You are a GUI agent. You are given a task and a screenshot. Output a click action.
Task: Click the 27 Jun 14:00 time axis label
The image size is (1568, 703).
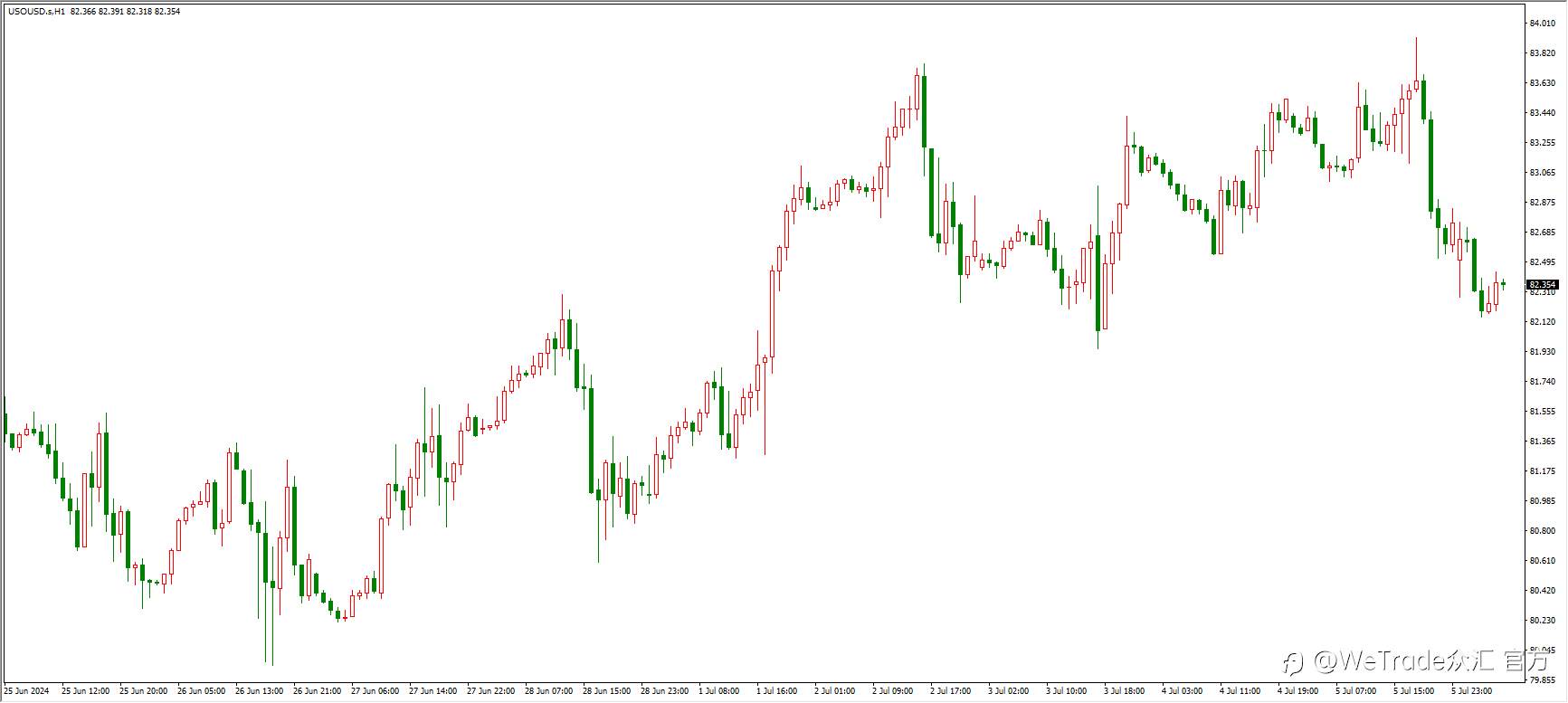pyautogui.click(x=432, y=691)
